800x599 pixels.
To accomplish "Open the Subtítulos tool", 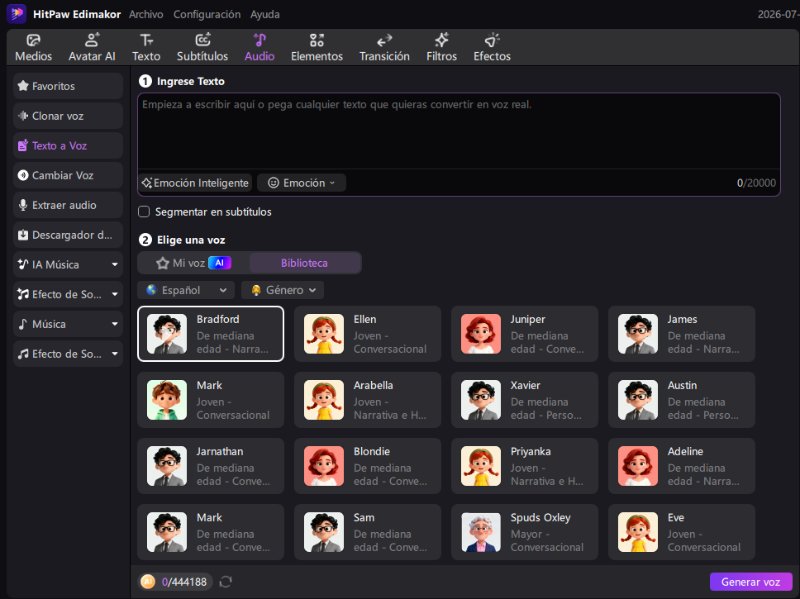I will (x=202, y=47).
